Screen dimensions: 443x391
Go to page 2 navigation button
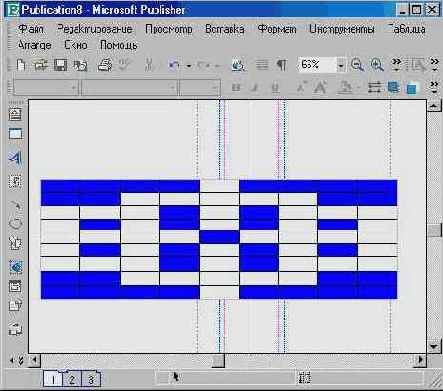[x=72, y=379]
